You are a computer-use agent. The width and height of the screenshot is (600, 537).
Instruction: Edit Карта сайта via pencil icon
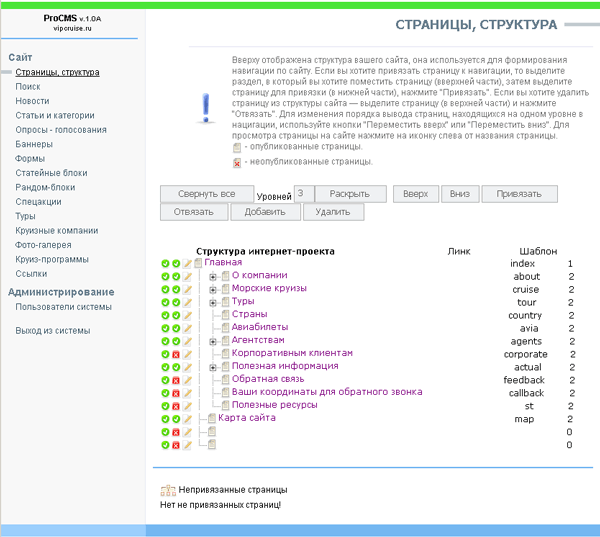pyautogui.click(x=187, y=419)
